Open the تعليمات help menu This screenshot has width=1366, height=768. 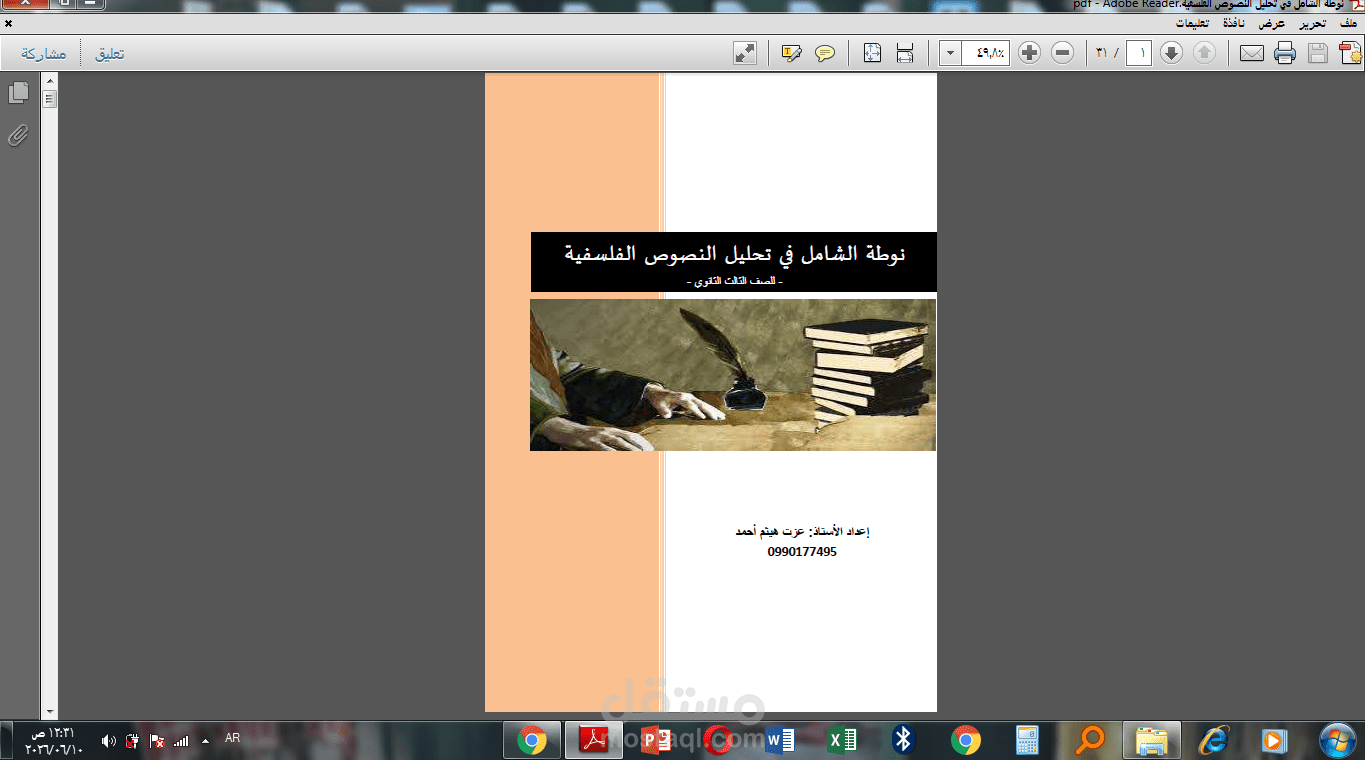(x=1191, y=23)
